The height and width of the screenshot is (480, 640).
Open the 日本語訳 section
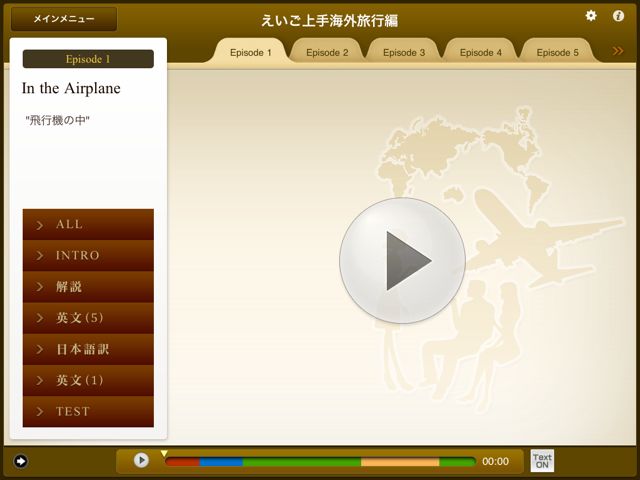[88, 349]
